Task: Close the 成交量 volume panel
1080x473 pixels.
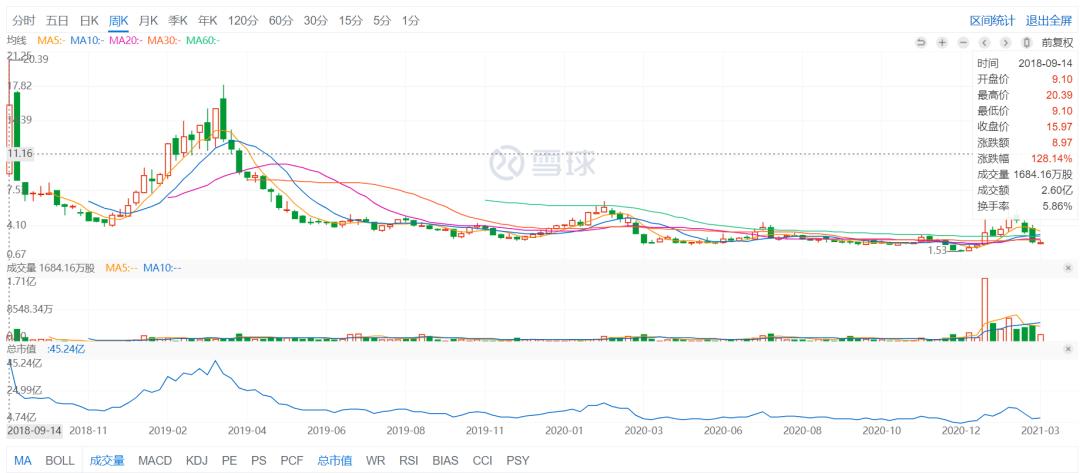Action: [1068, 268]
